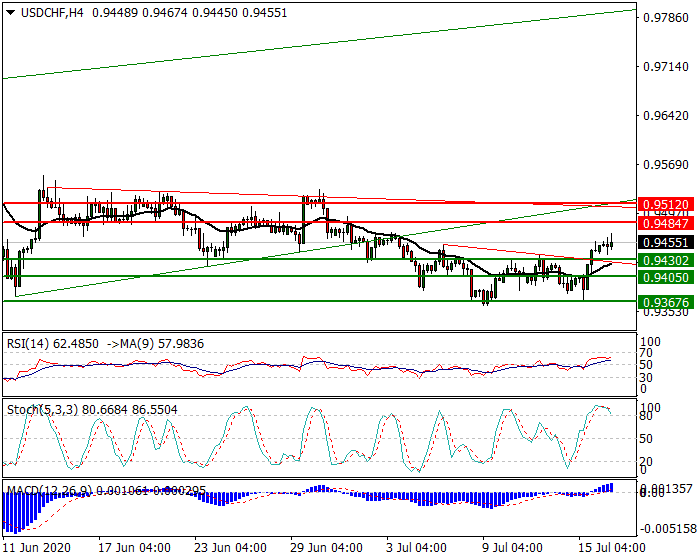Screen dimensions: 700x560
Task: Select the USDCHF,H4 chart title text
Action: point(52,13)
